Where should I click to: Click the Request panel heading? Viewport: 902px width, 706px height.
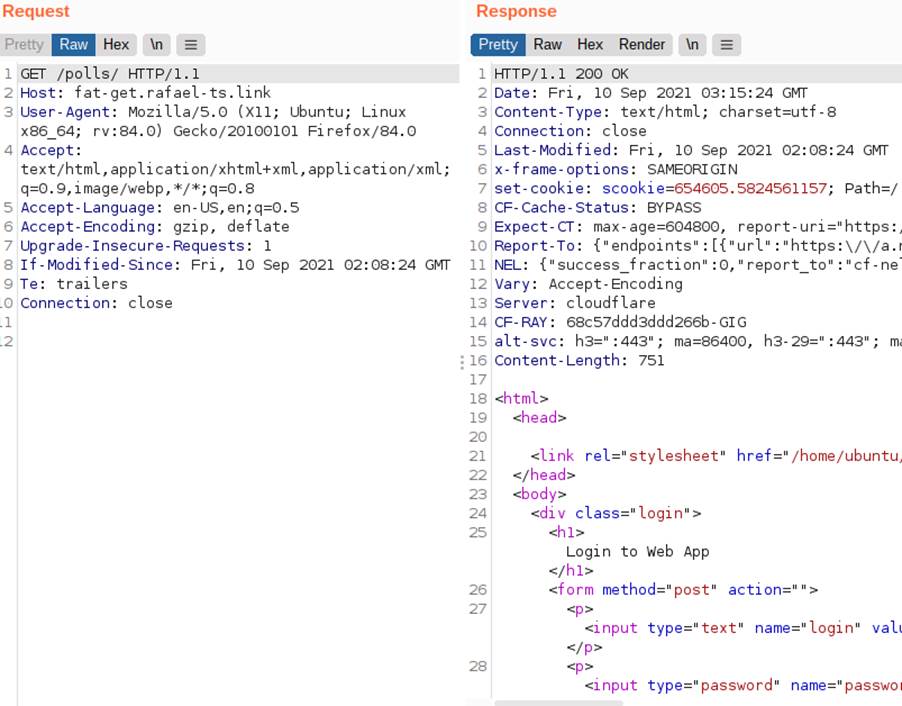36,11
